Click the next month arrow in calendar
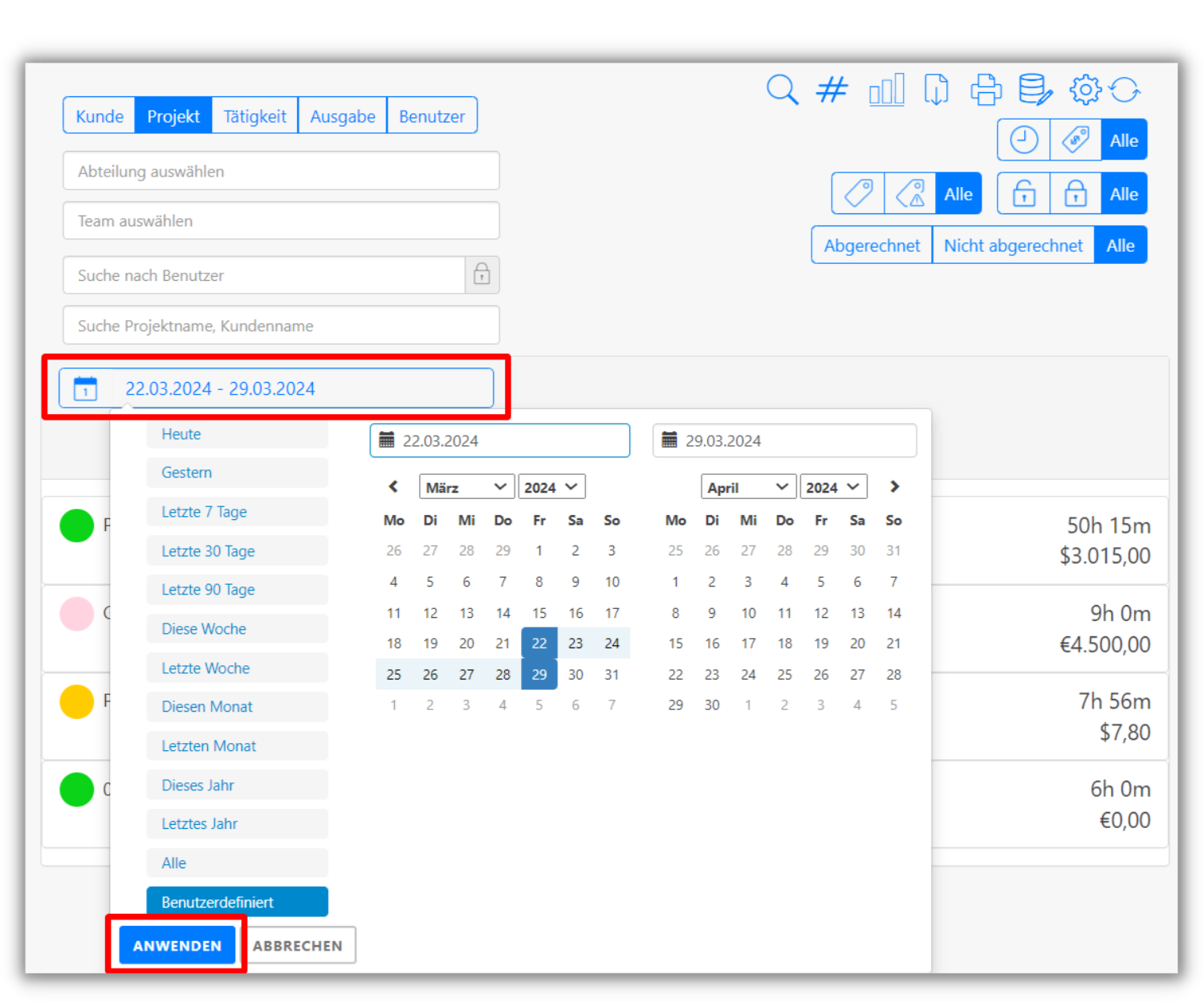 point(894,487)
